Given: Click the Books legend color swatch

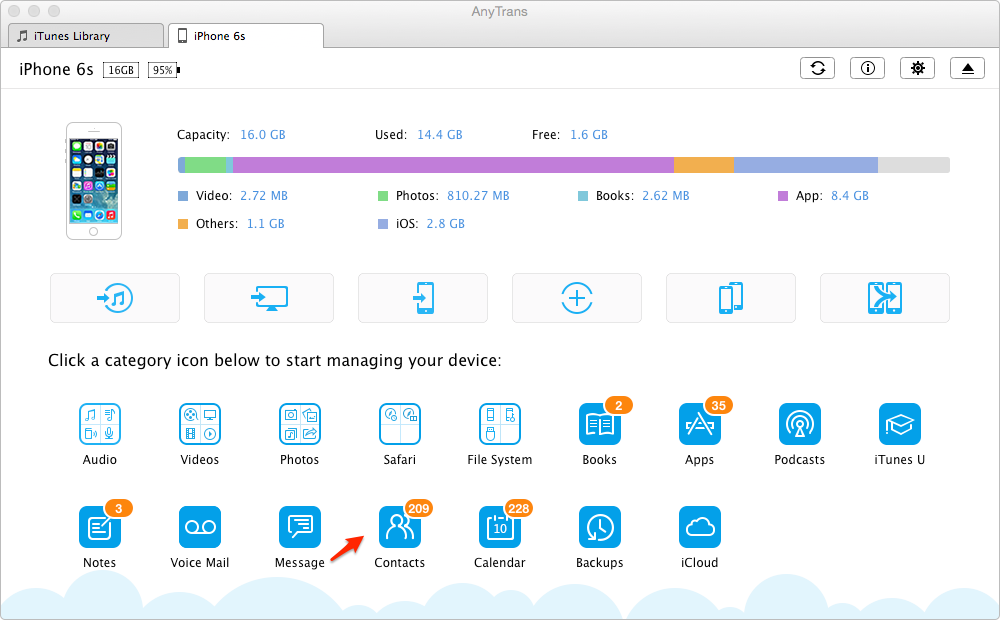Looking at the screenshot, I should pyautogui.click(x=583, y=196).
